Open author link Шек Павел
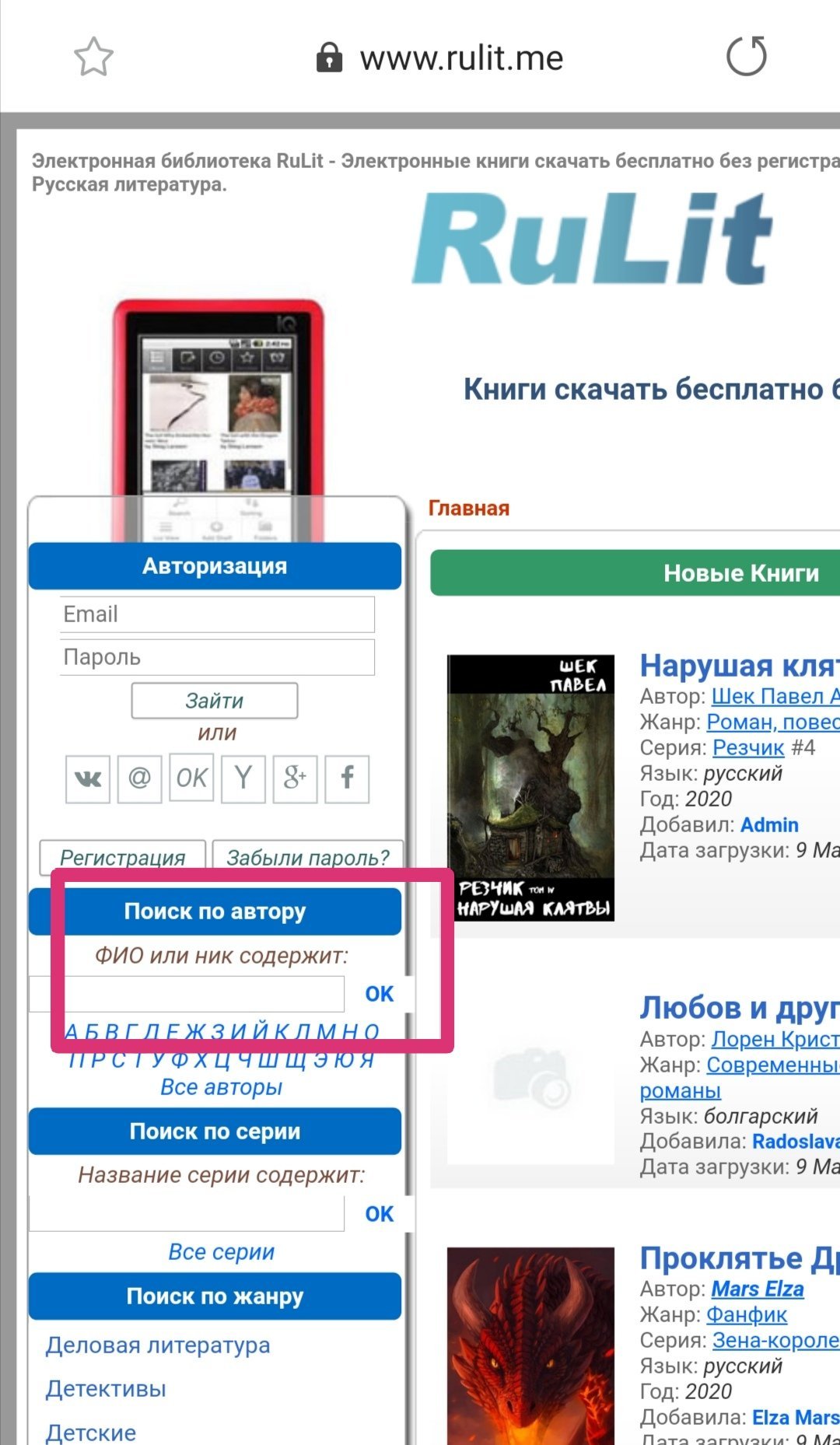 (775, 696)
